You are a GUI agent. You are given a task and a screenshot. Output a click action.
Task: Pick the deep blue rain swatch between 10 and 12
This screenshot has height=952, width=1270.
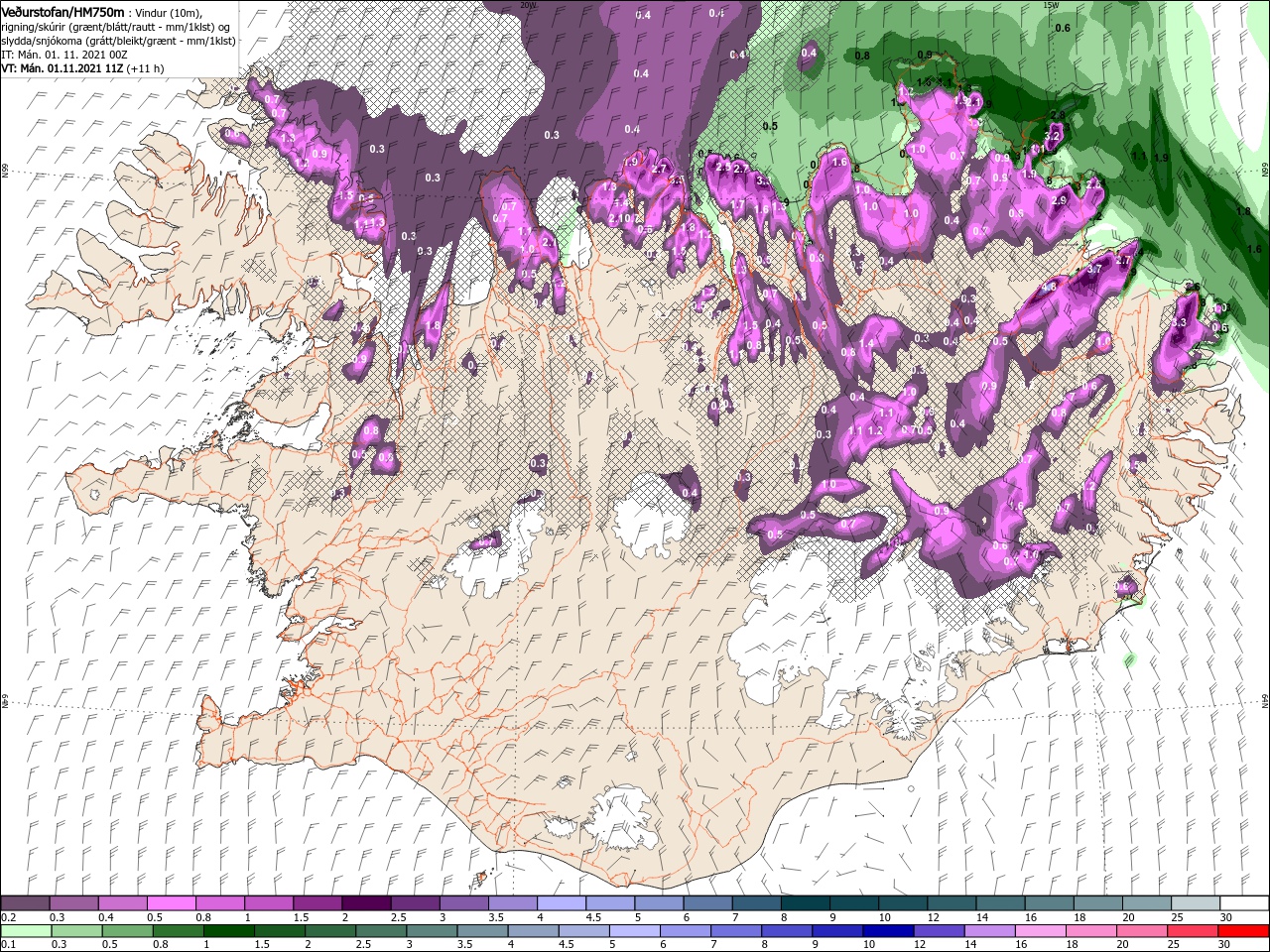click(x=890, y=932)
